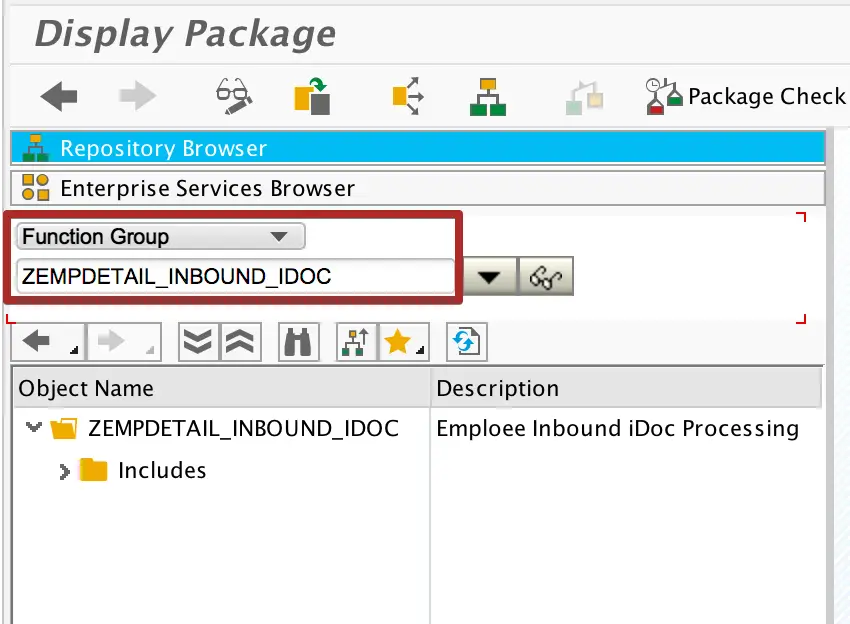Viewport: 850px width, 624px height.
Task: Click the ZEMPDETAIL_INBOUND_IDOC name input field
Action: click(x=235, y=276)
